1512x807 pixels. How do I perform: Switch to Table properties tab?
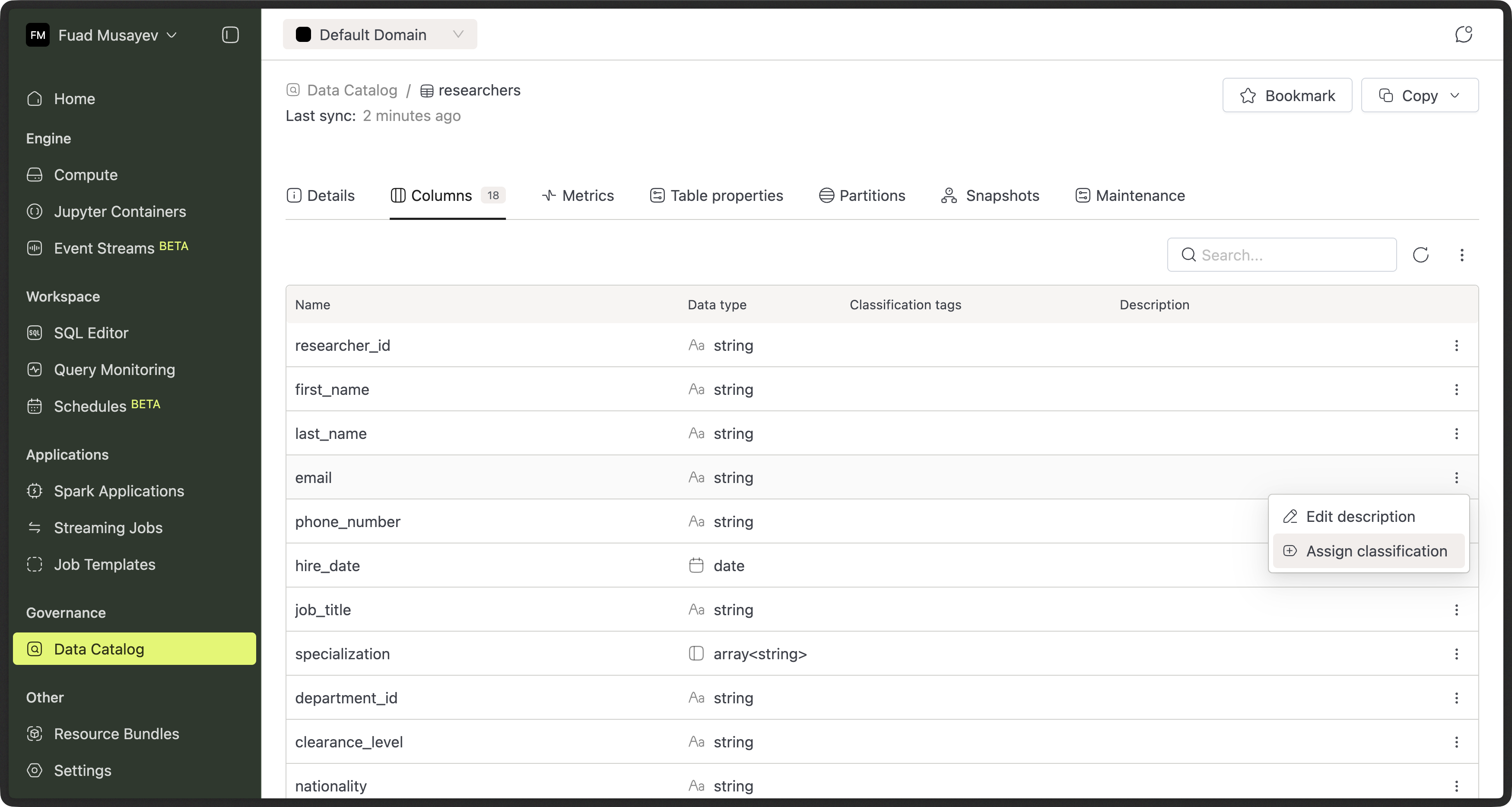pyautogui.click(x=717, y=195)
